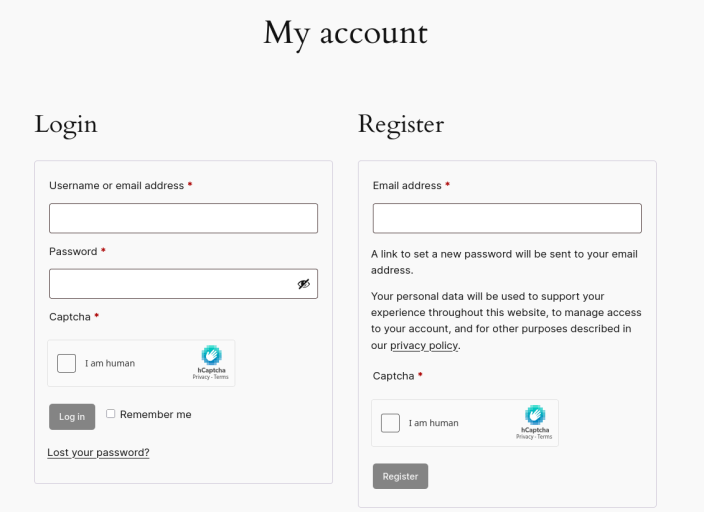This screenshot has width=704, height=512.
Task: Focus the Username or email address field
Action: [183, 218]
